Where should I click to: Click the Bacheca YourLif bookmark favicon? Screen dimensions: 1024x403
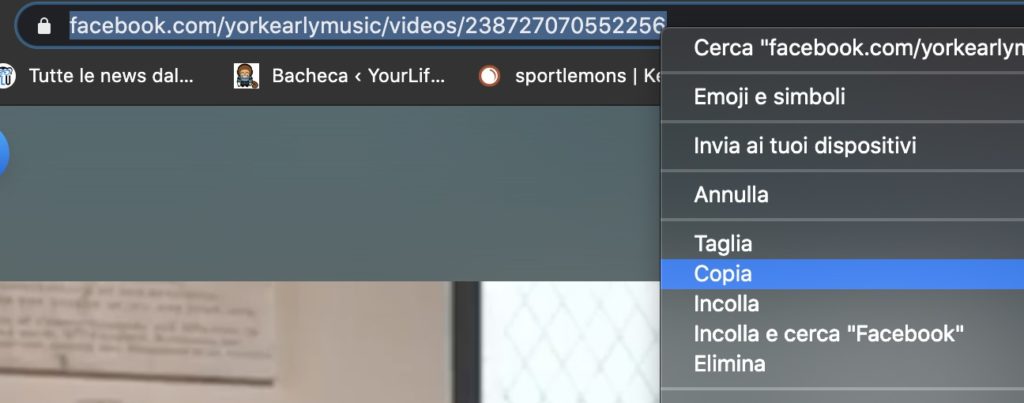point(246,76)
